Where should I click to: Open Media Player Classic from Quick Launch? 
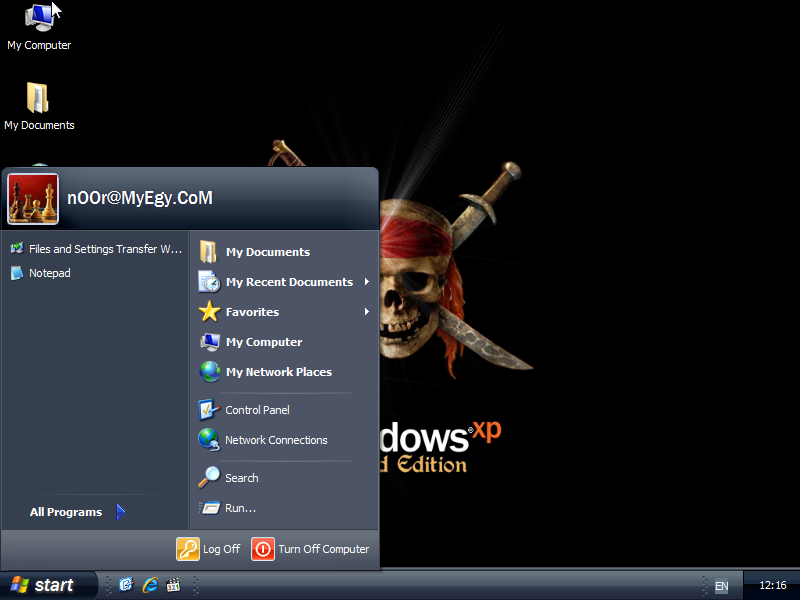click(x=172, y=585)
